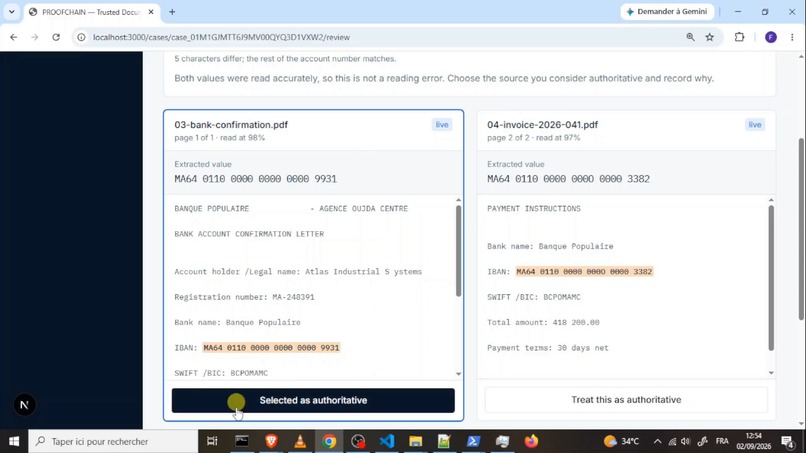Screen dimensions: 806x453
Task: Launch Brave browser from taskbar
Action: (x=271, y=441)
